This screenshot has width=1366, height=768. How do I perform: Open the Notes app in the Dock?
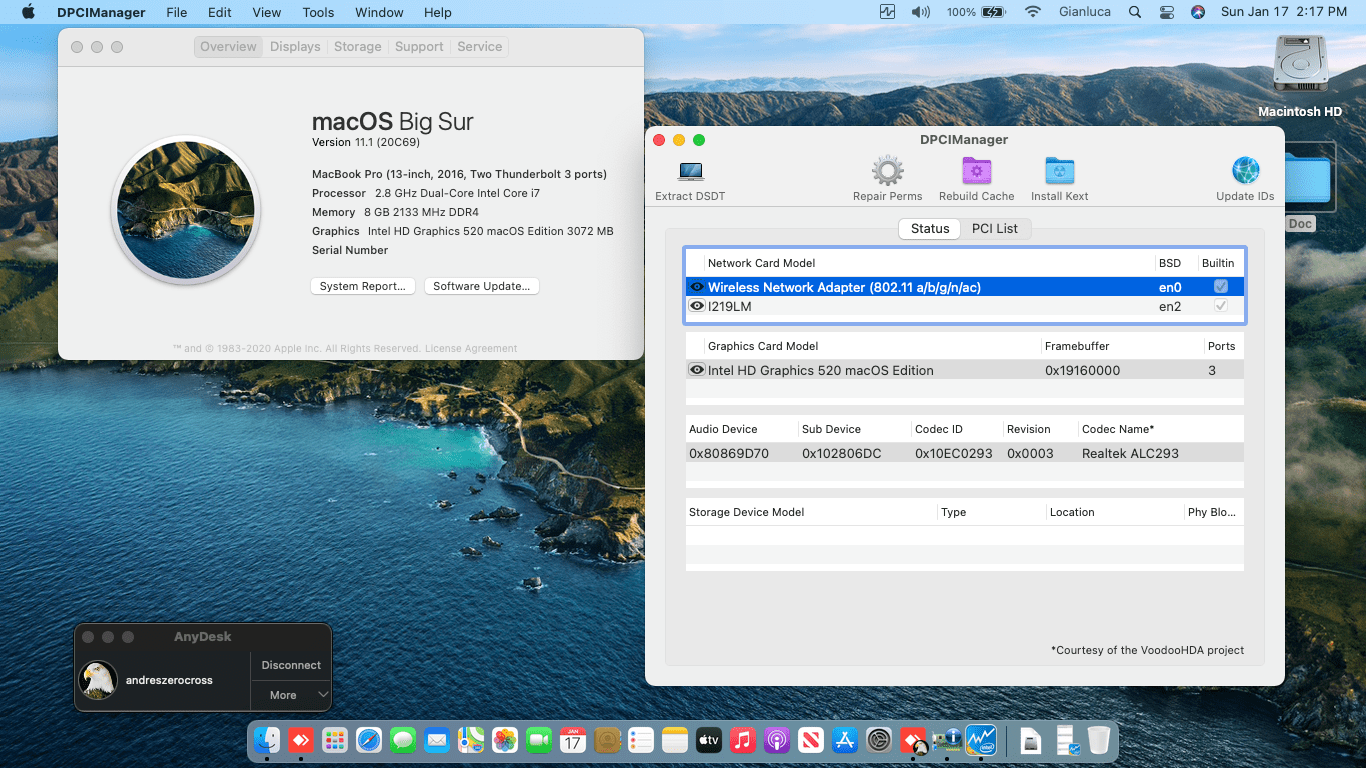point(675,740)
